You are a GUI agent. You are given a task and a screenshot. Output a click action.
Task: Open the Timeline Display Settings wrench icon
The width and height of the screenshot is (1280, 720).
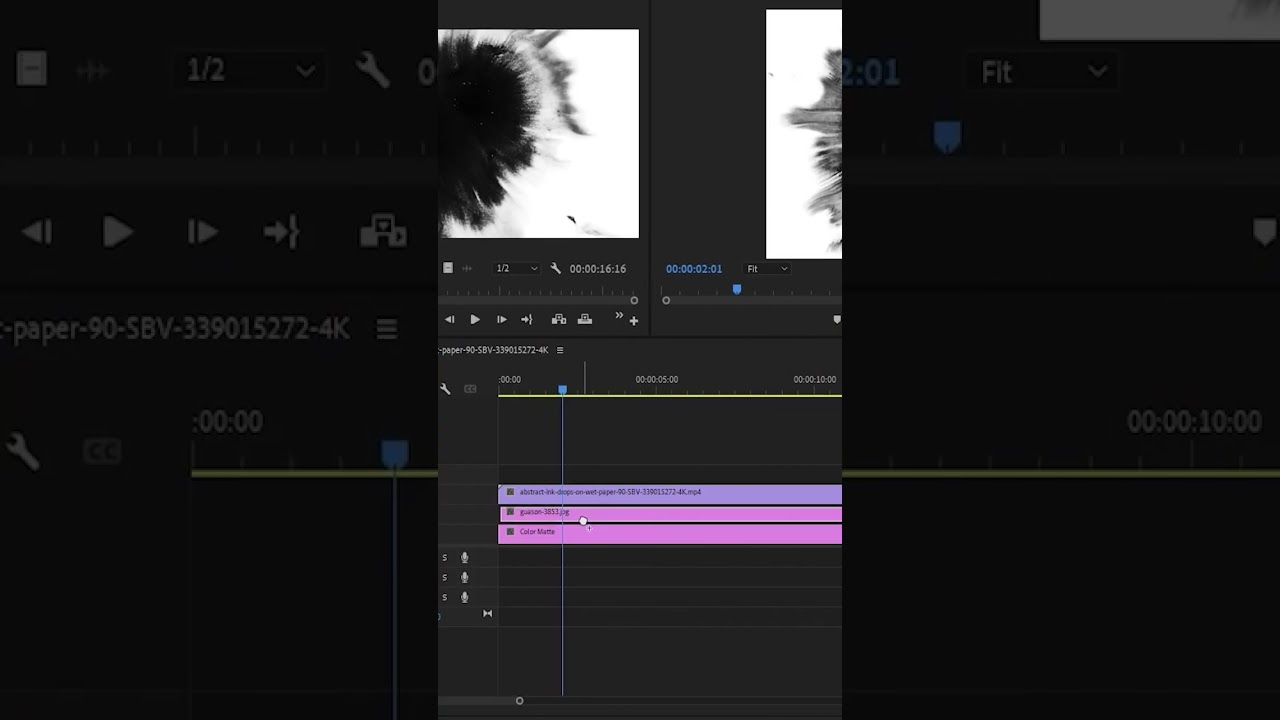pyautogui.click(x=445, y=389)
